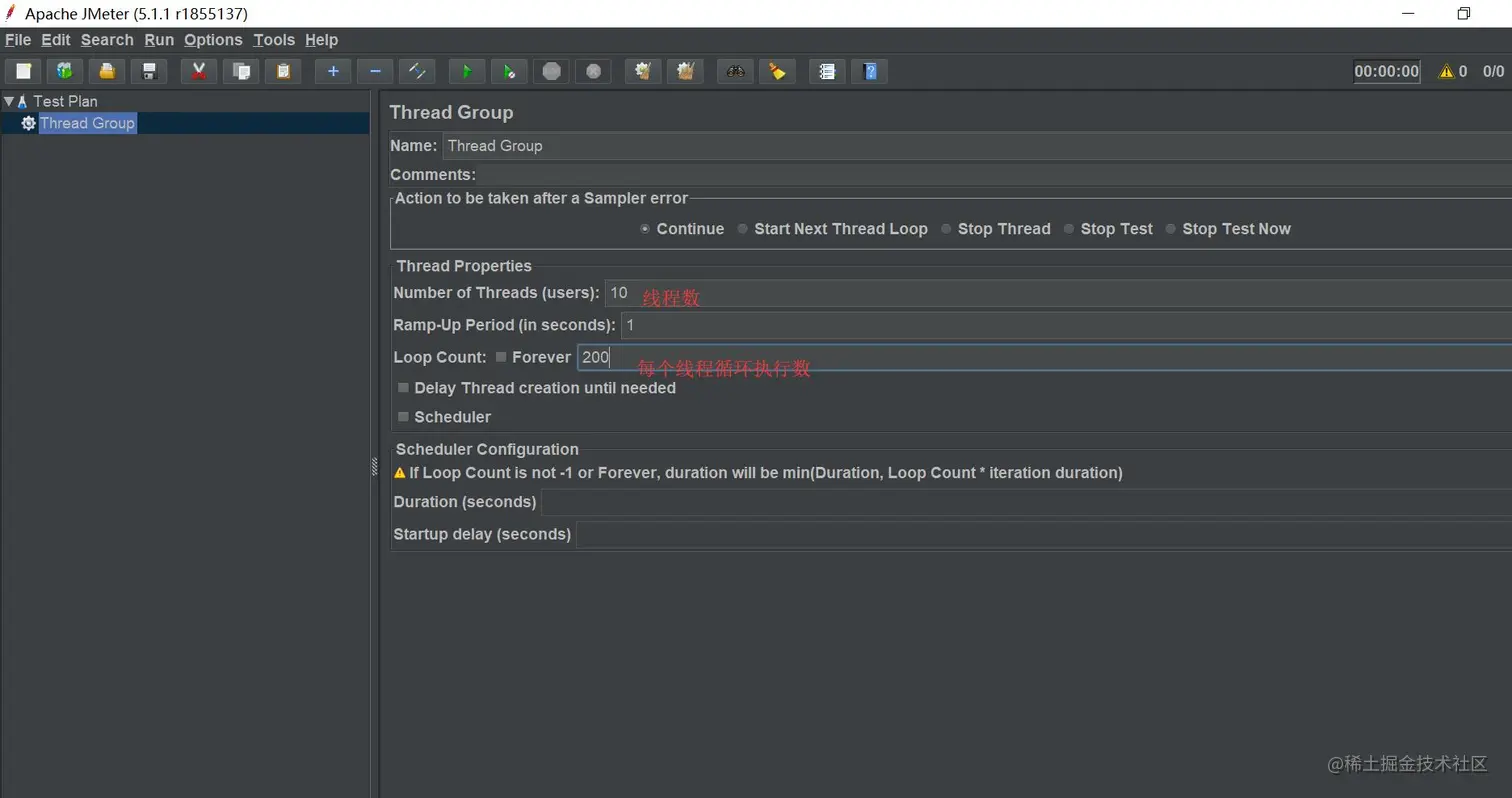This screenshot has height=798, width=1512.
Task: Select the Continue radio button
Action: pyautogui.click(x=645, y=229)
